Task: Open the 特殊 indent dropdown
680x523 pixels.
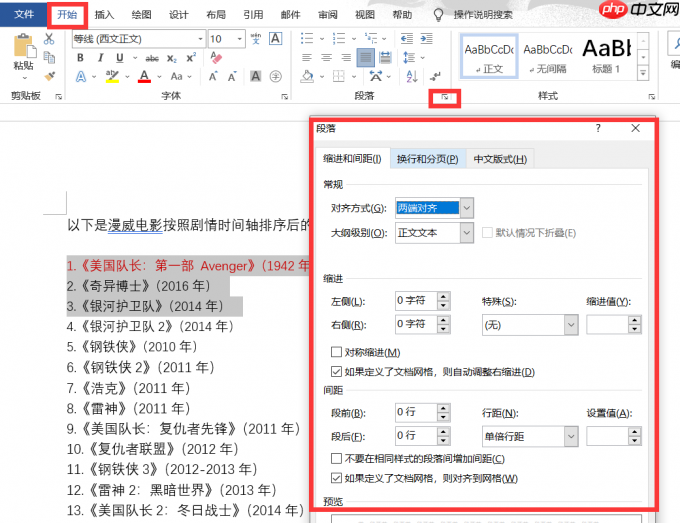Action: (571, 325)
